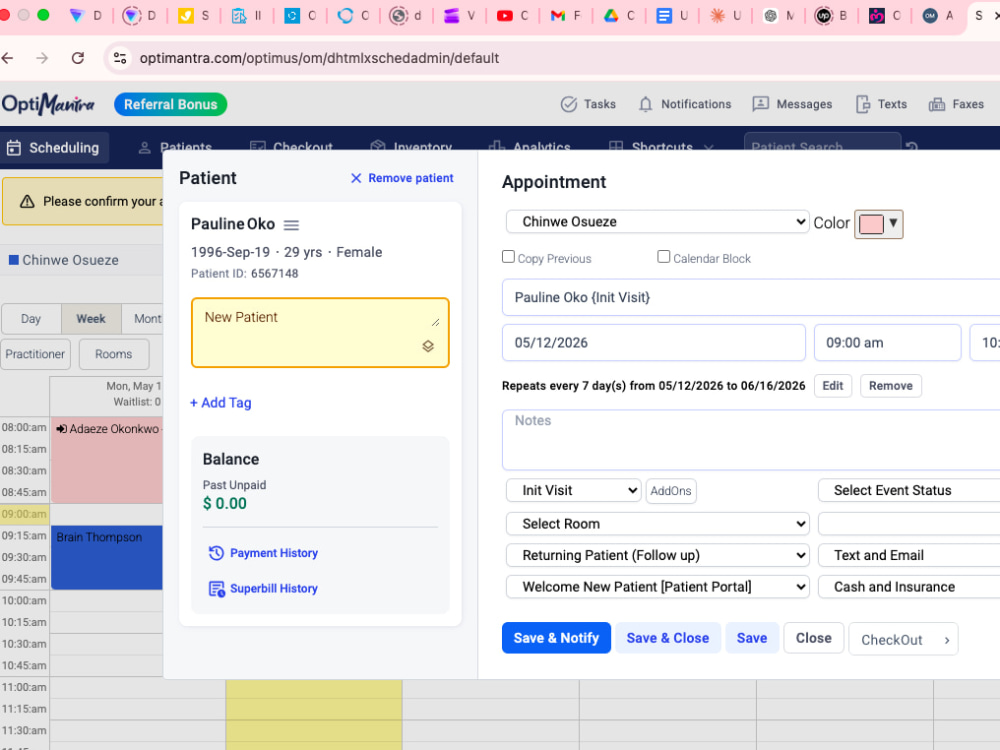Click the Save & Notify button
Viewport: 1000px width, 750px height.
coord(556,638)
